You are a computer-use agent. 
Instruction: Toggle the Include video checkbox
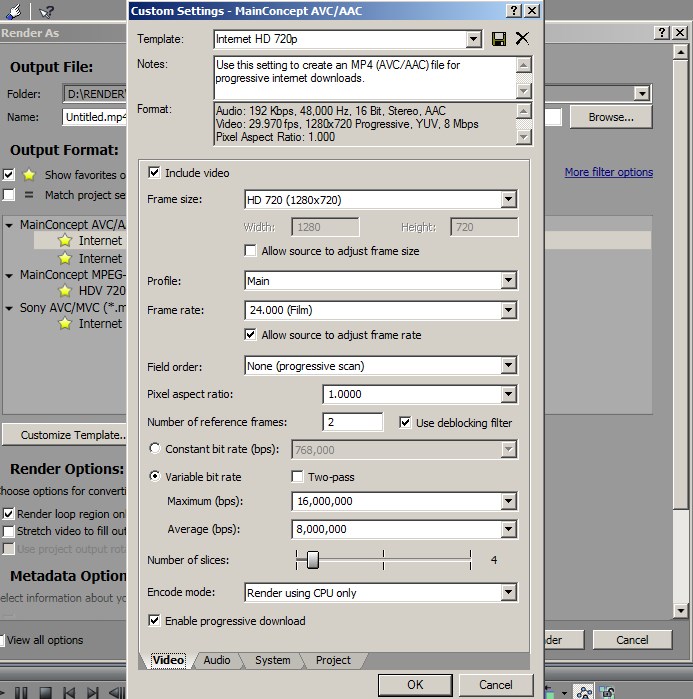pyautogui.click(x=154, y=173)
